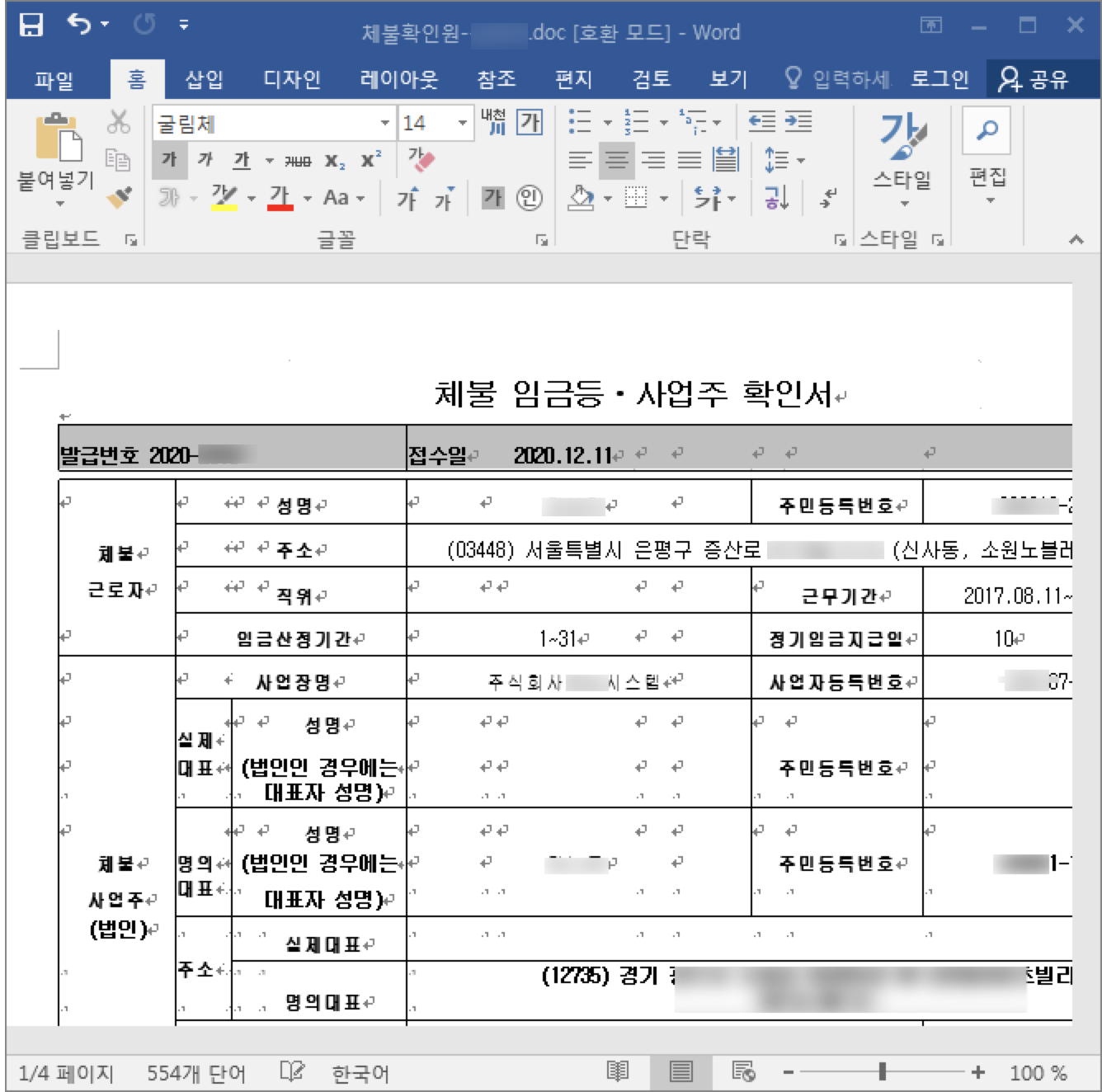
Task: Toggle character shading
Action: click(492, 197)
